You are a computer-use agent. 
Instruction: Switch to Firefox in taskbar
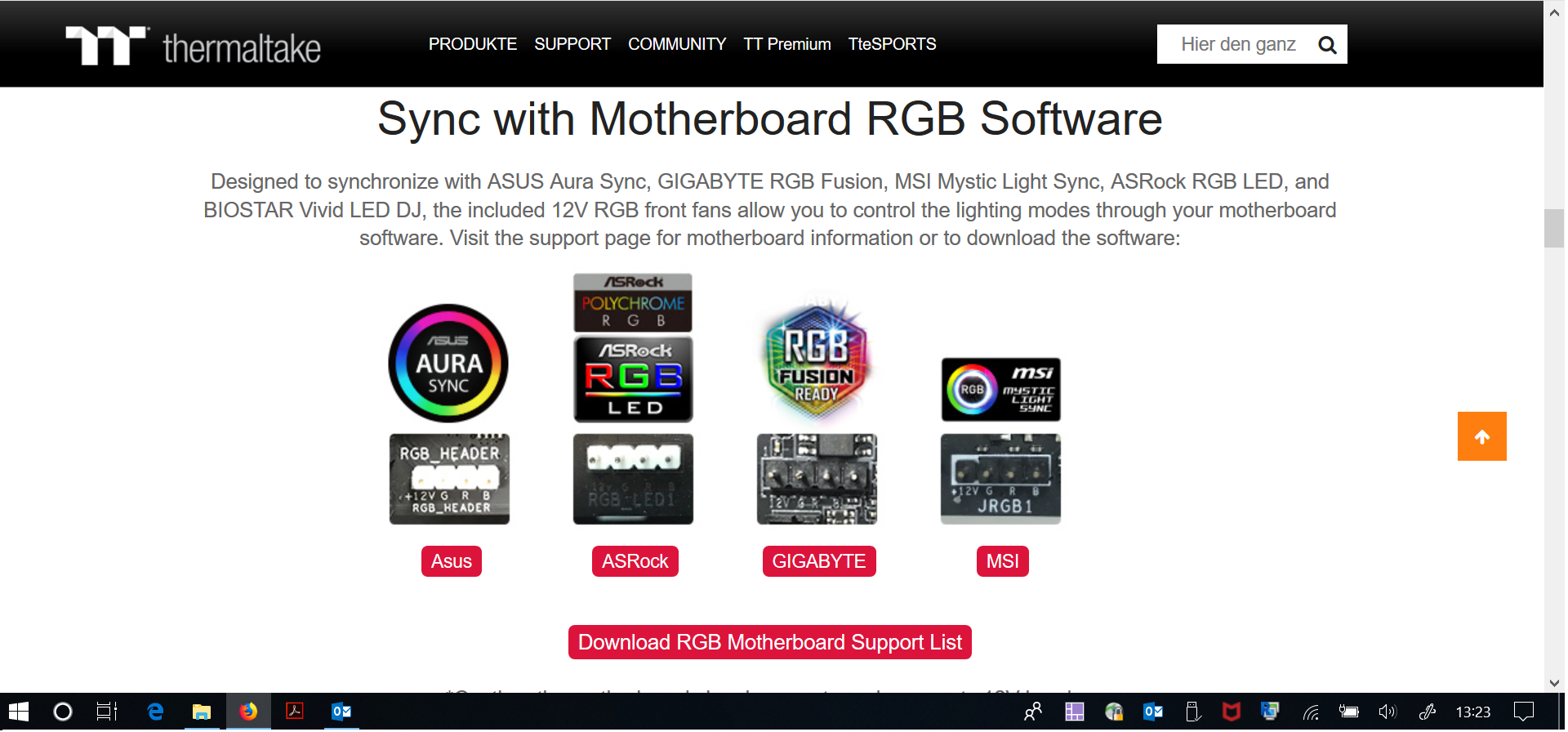click(x=248, y=712)
